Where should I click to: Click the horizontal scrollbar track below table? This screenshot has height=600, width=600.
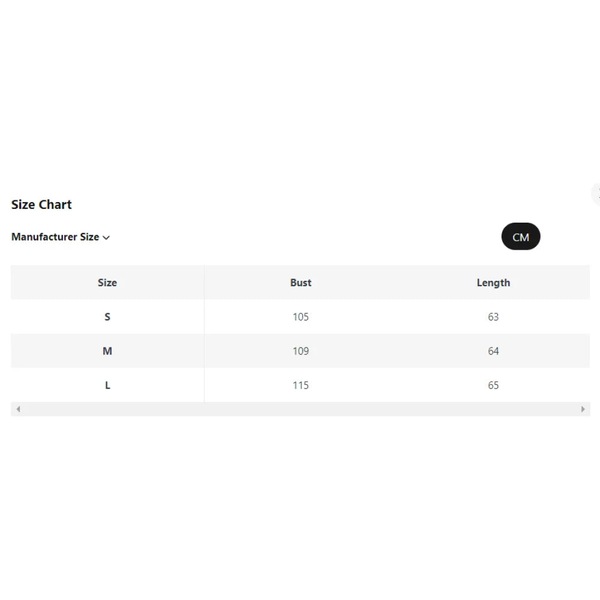point(300,409)
